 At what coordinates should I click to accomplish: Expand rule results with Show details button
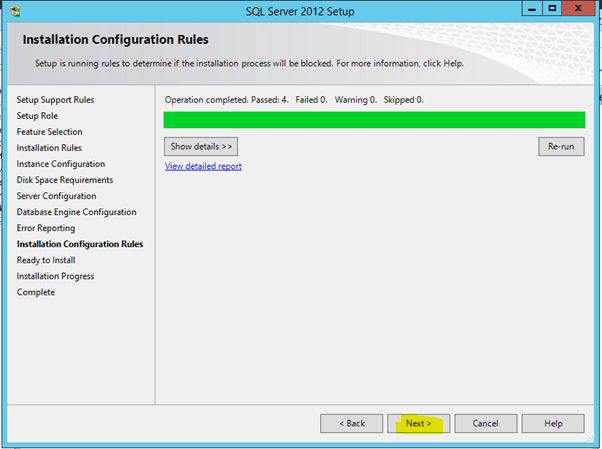[x=201, y=146]
